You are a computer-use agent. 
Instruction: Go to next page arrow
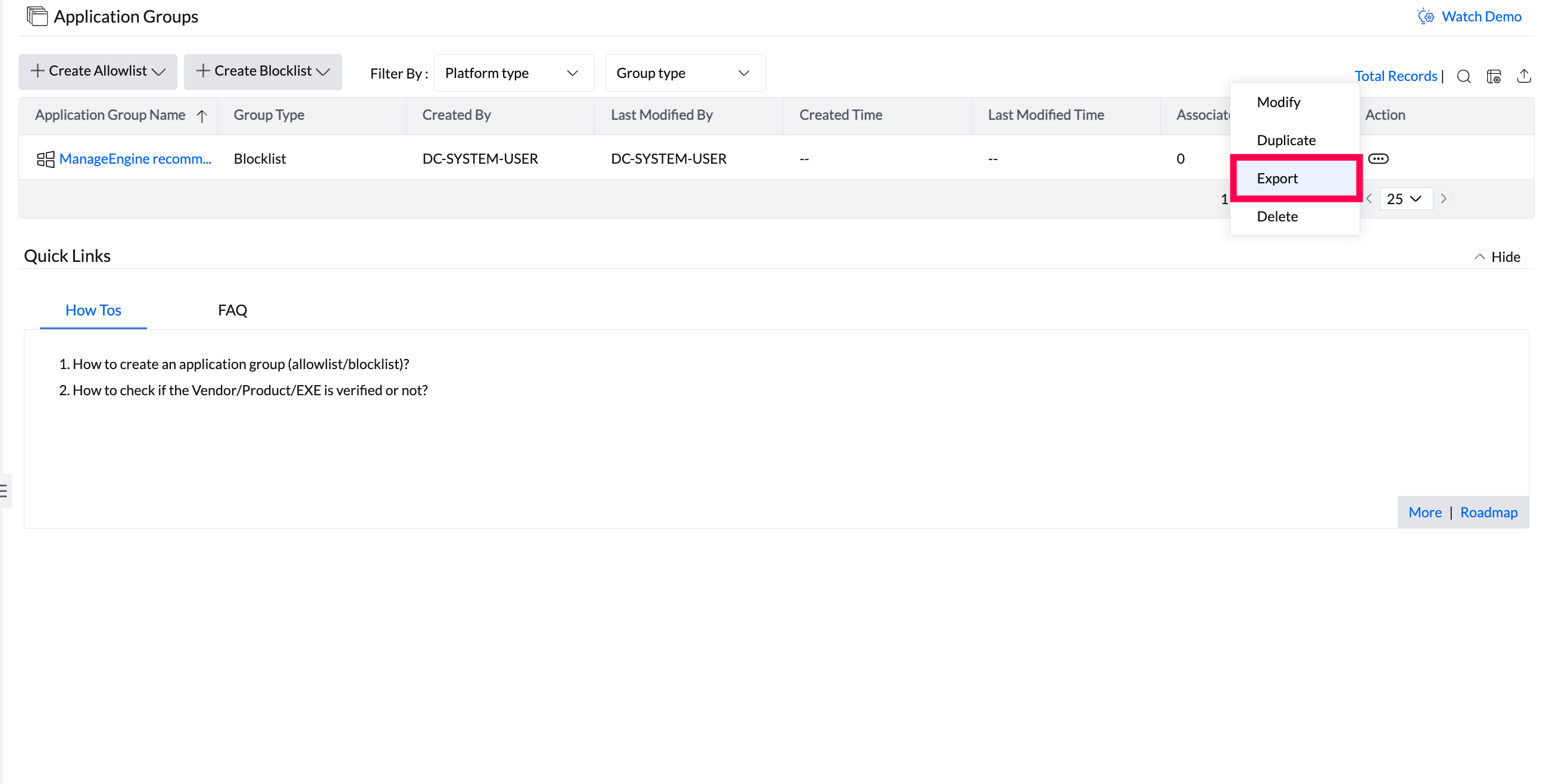coord(1444,199)
